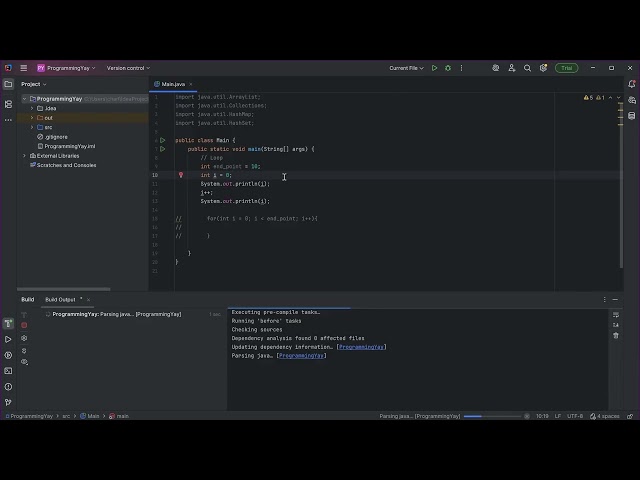Image resolution: width=640 pixels, height=480 pixels.
Task: Expand External Libraries node
Action: (24, 156)
